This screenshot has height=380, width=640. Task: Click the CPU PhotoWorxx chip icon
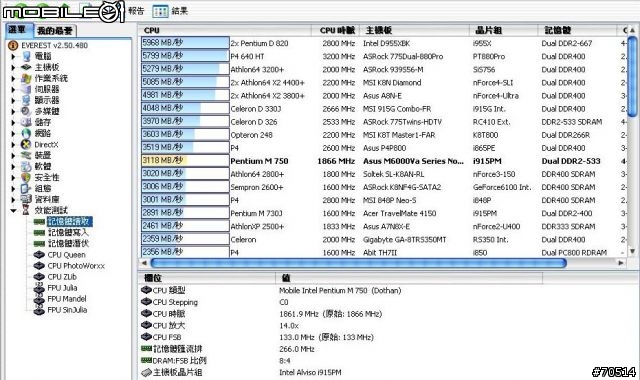click(39, 266)
